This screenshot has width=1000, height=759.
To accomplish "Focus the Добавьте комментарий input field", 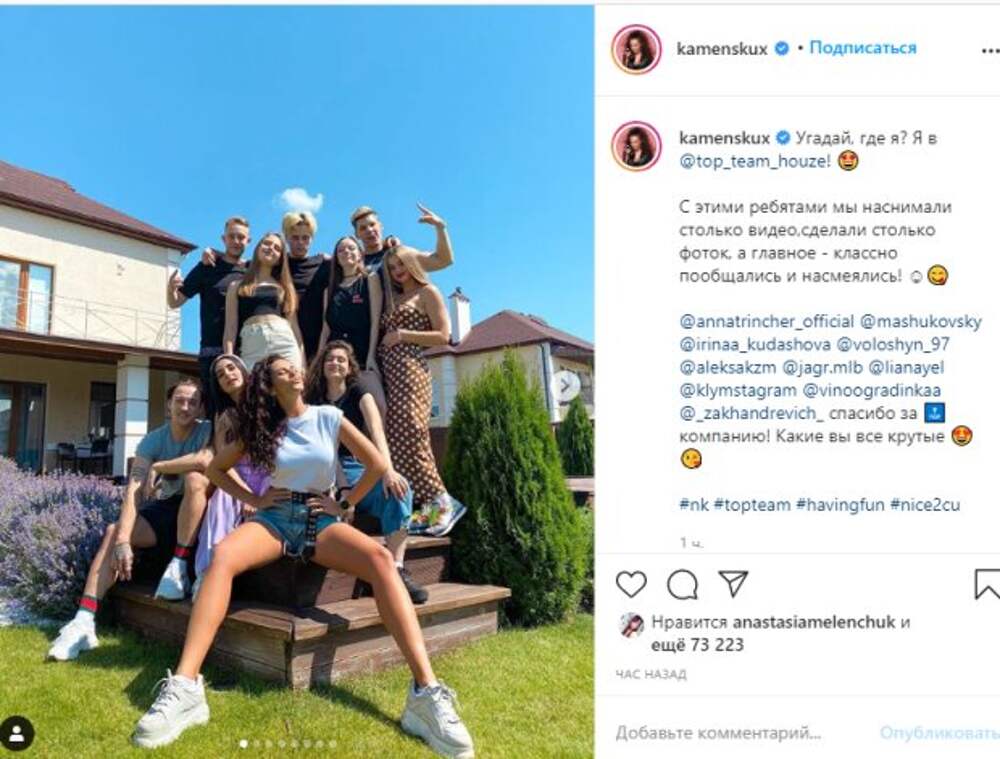I will click(x=740, y=733).
